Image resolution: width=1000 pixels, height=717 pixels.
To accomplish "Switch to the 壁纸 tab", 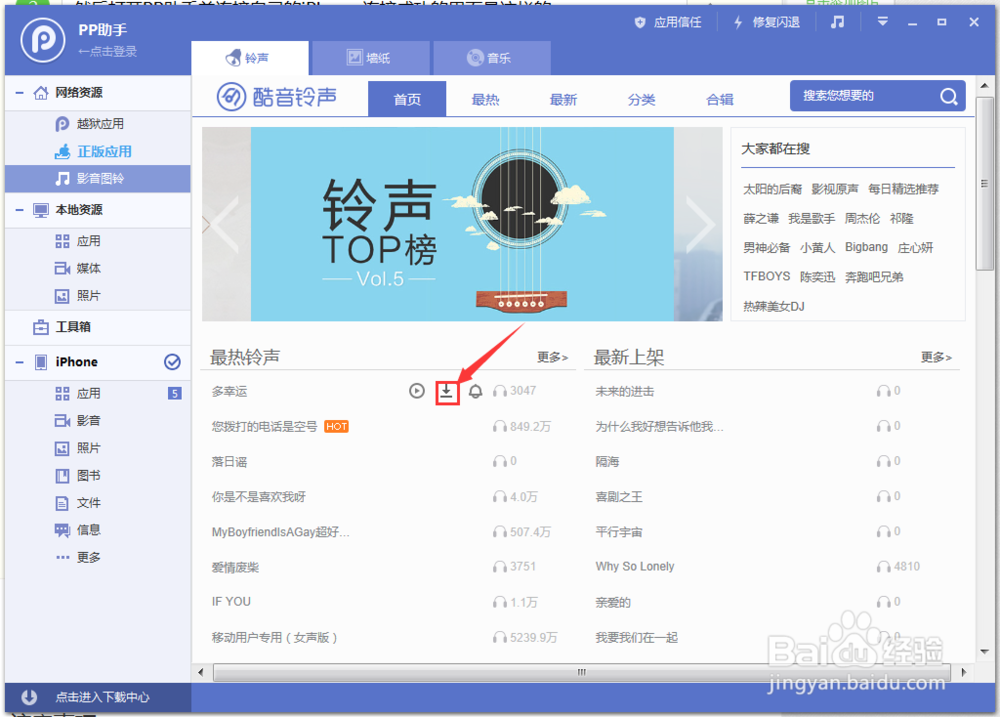I will (x=371, y=58).
